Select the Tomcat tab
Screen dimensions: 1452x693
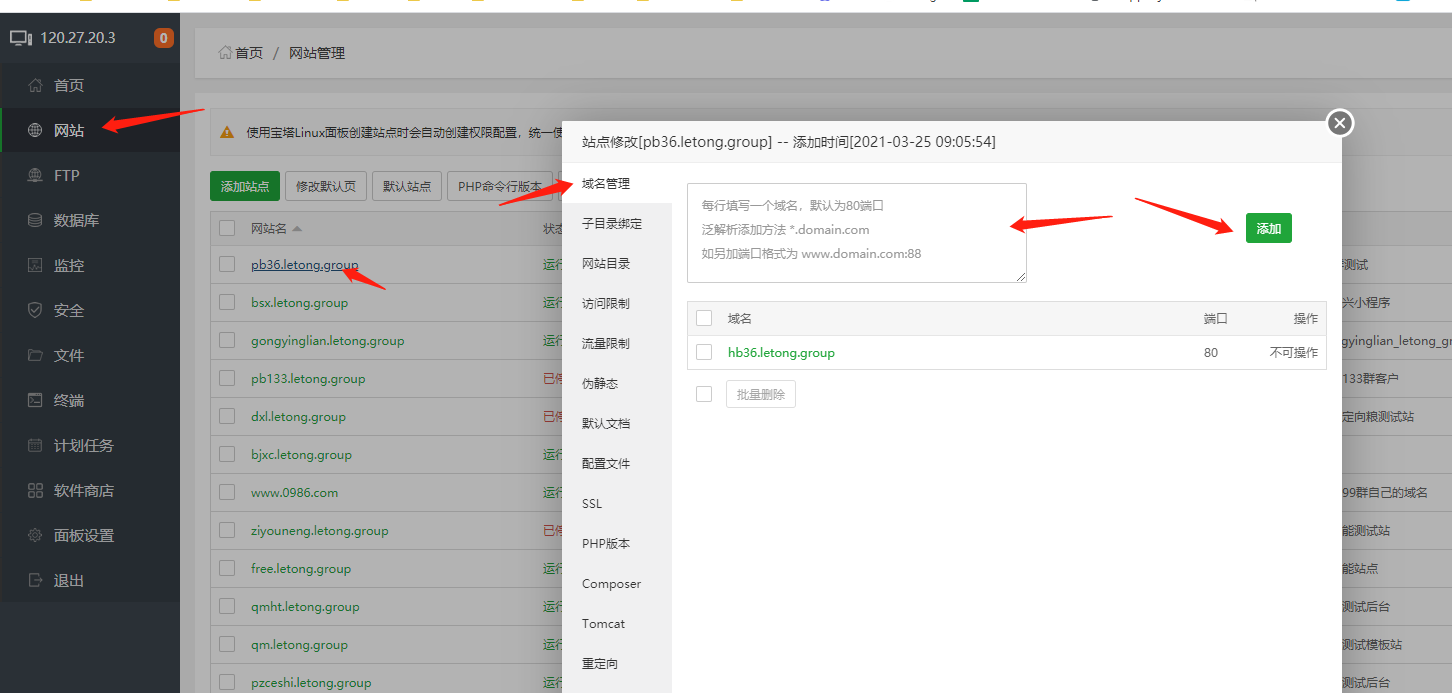[x=617, y=624]
